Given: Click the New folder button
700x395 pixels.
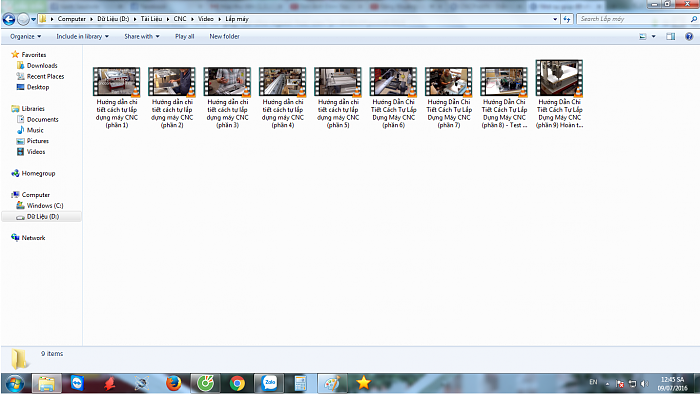Looking at the screenshot, I should 224,37.
